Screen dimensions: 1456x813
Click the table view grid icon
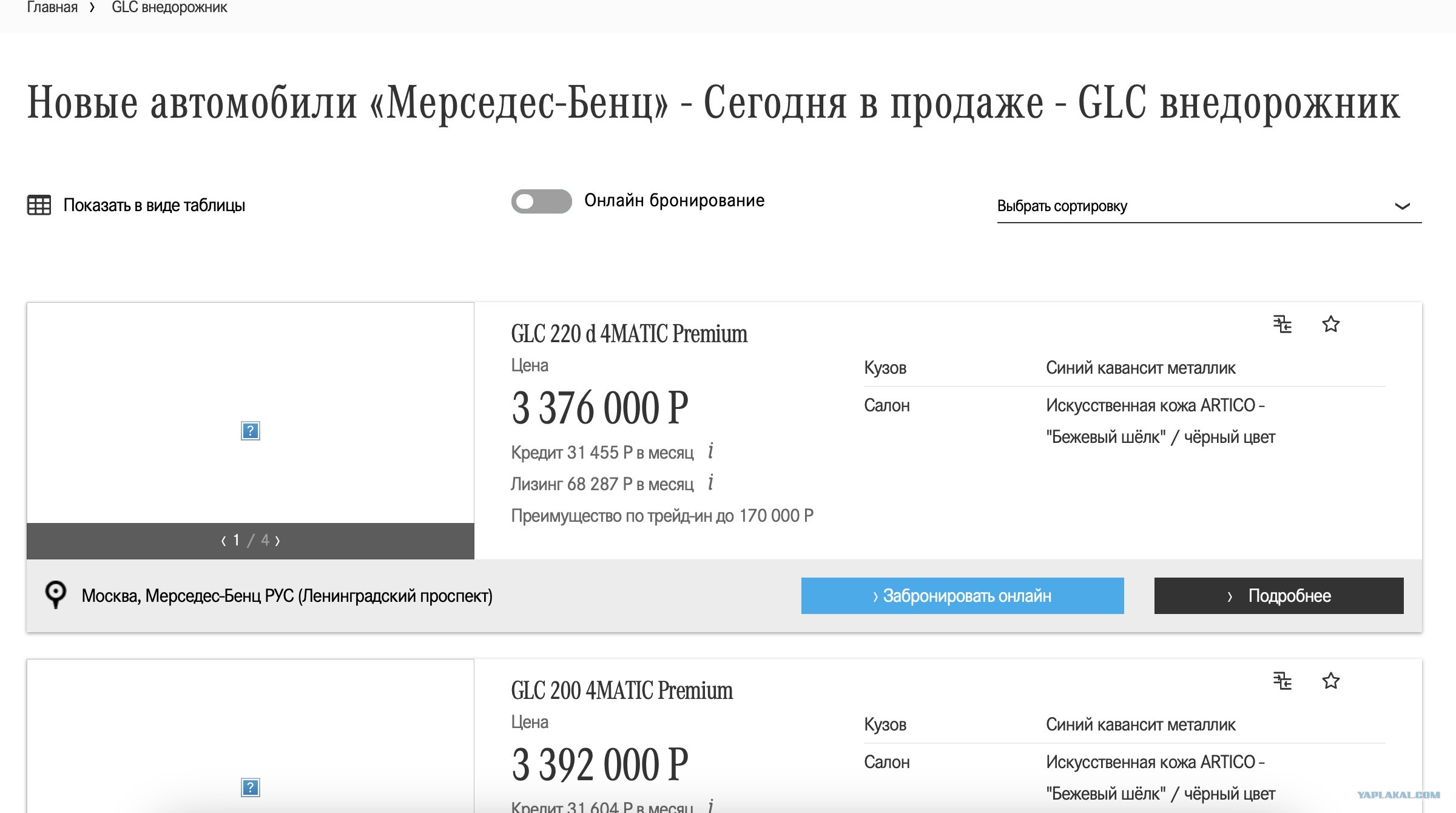39,205
